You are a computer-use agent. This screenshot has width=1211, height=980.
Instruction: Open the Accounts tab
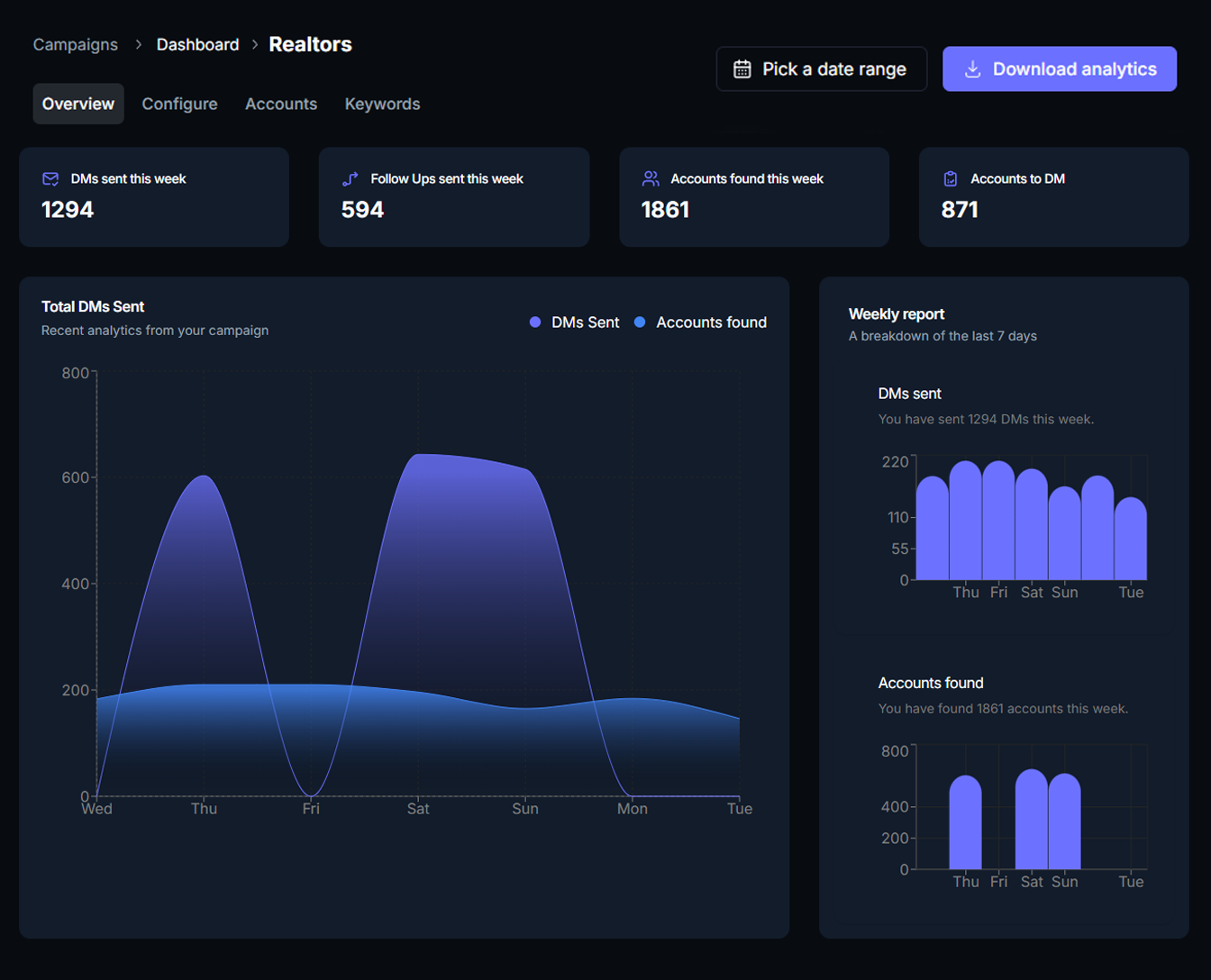pyautogui.click(x=280, y=104)
